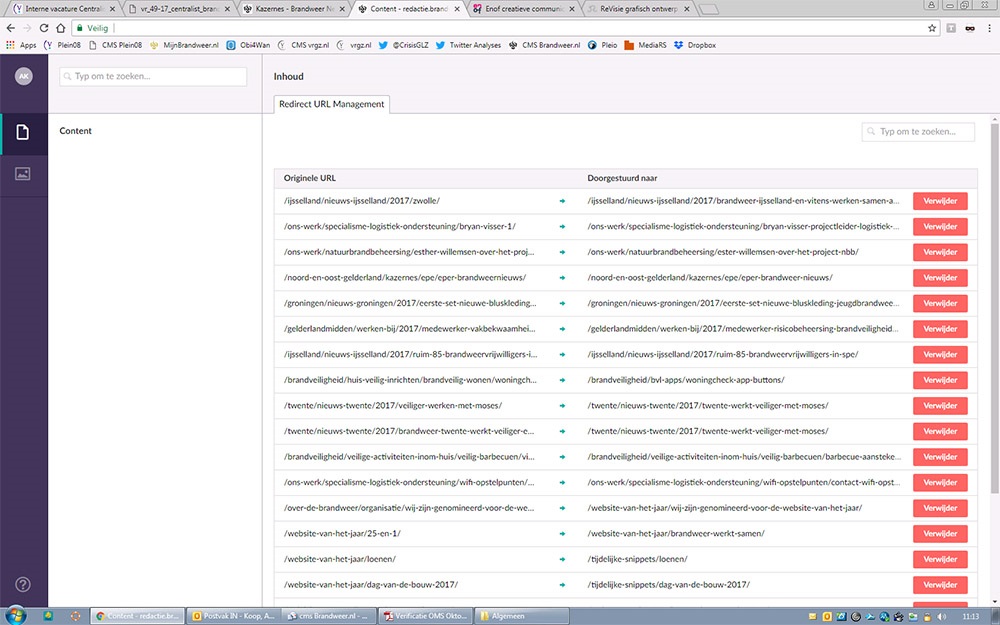Select the Content tree item
1000x625 pixels.
(x=76, y=131)
